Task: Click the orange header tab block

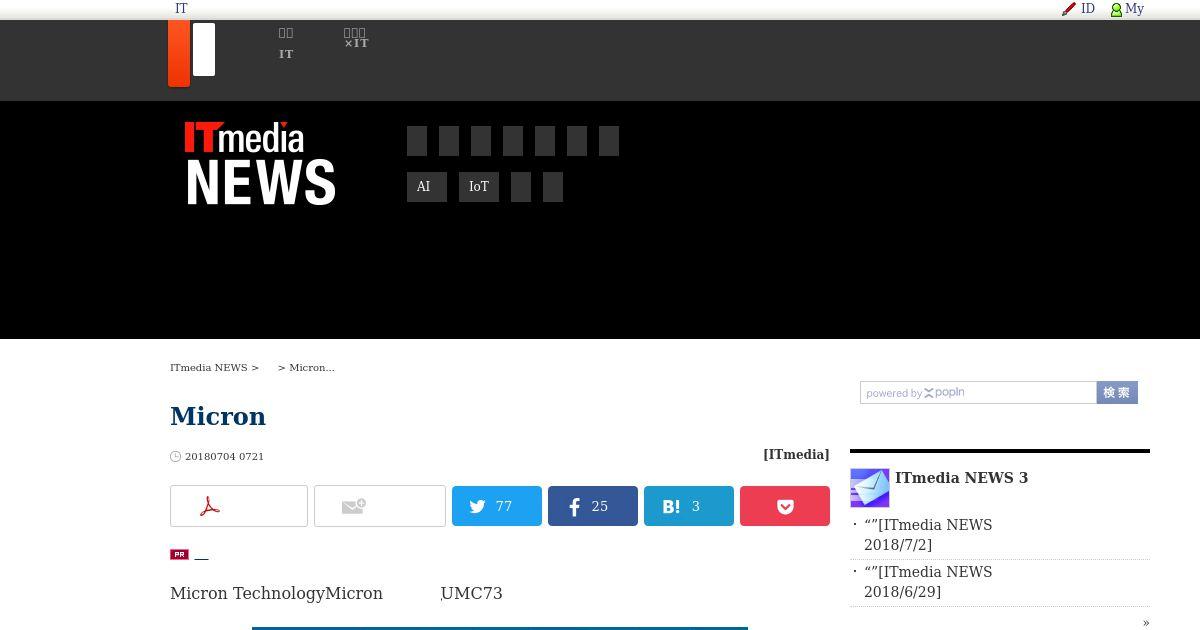Action: point(179,53)
